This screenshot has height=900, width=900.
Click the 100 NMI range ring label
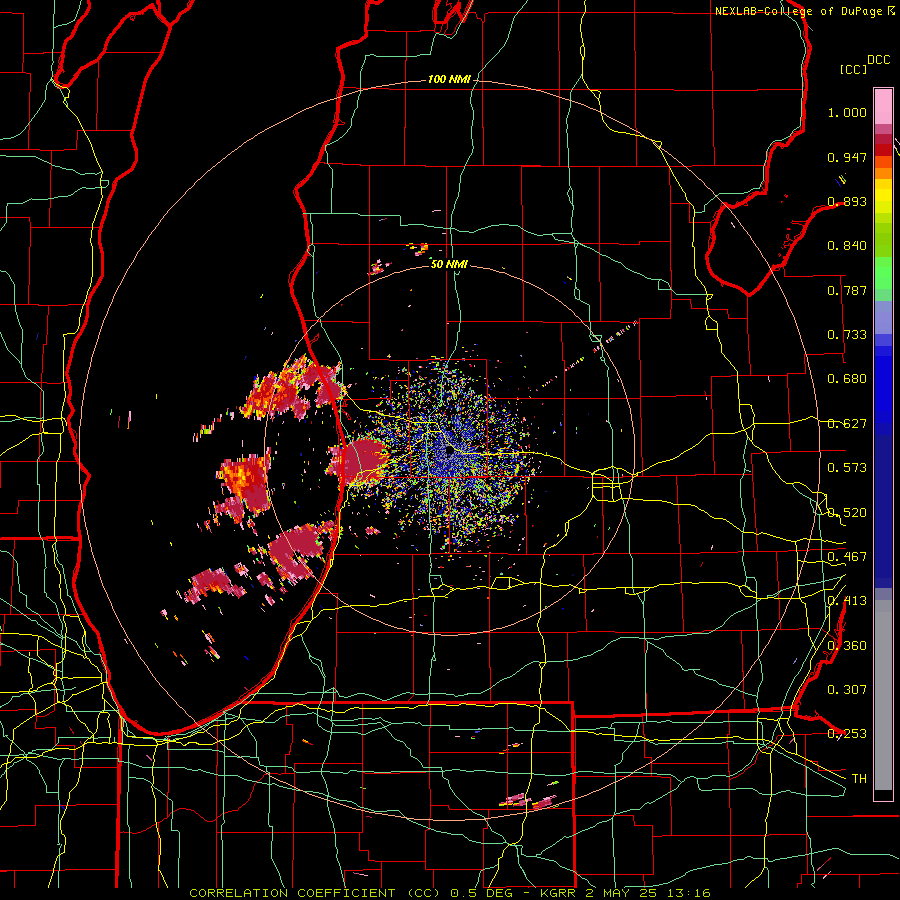[x=449, y=79]
